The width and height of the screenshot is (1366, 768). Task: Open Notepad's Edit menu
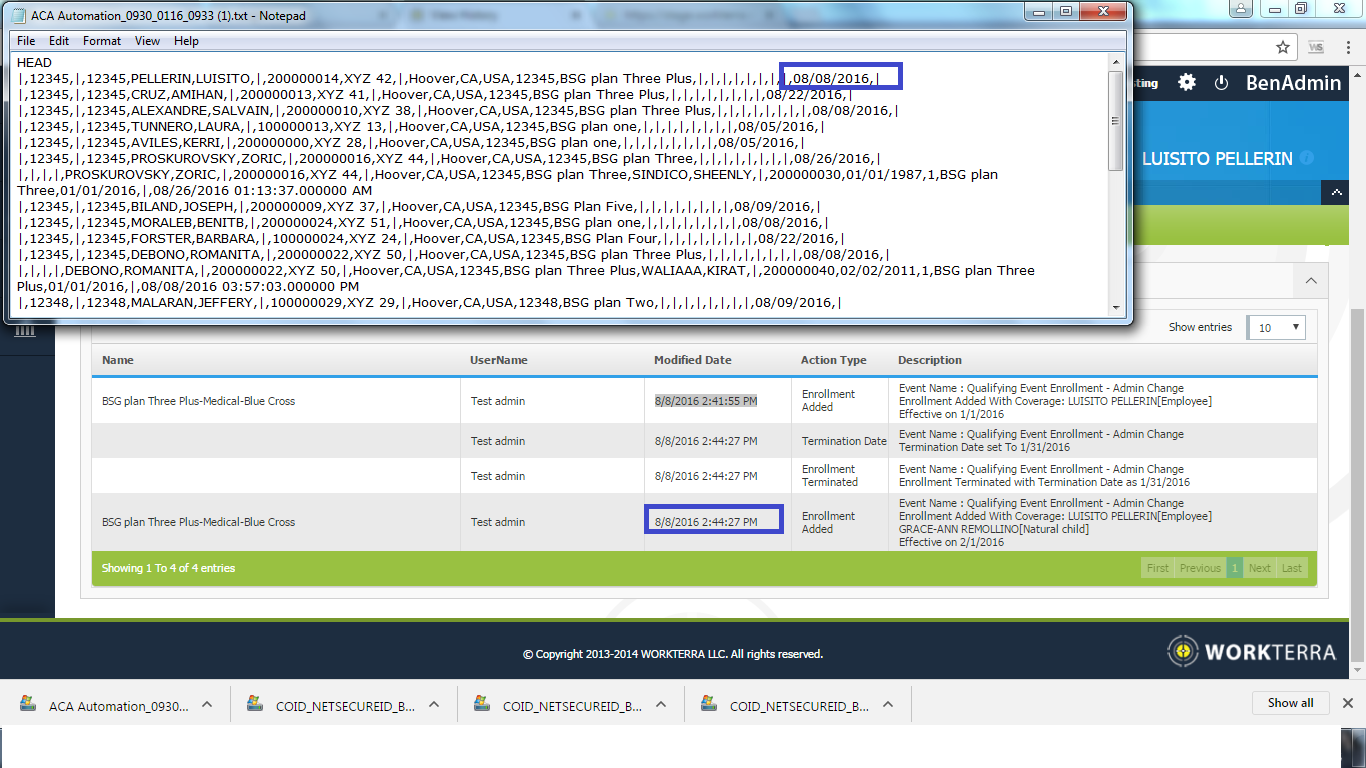click(x=59, y=41)
